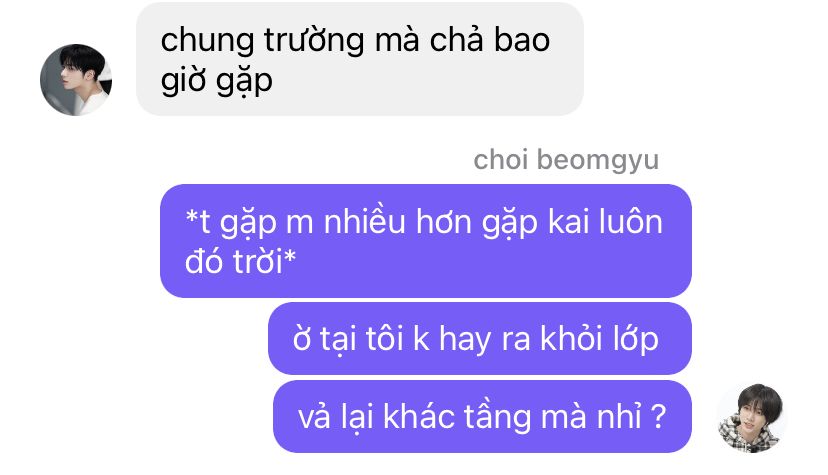Screen dimensions: 828x475
Task: Click "giờ gặp" on the gray bubble's second line
Action: [217, 82]
